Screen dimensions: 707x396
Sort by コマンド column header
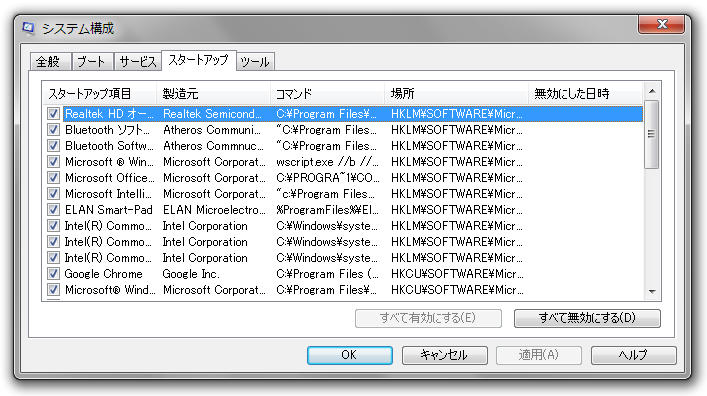[x=327, y=93]
